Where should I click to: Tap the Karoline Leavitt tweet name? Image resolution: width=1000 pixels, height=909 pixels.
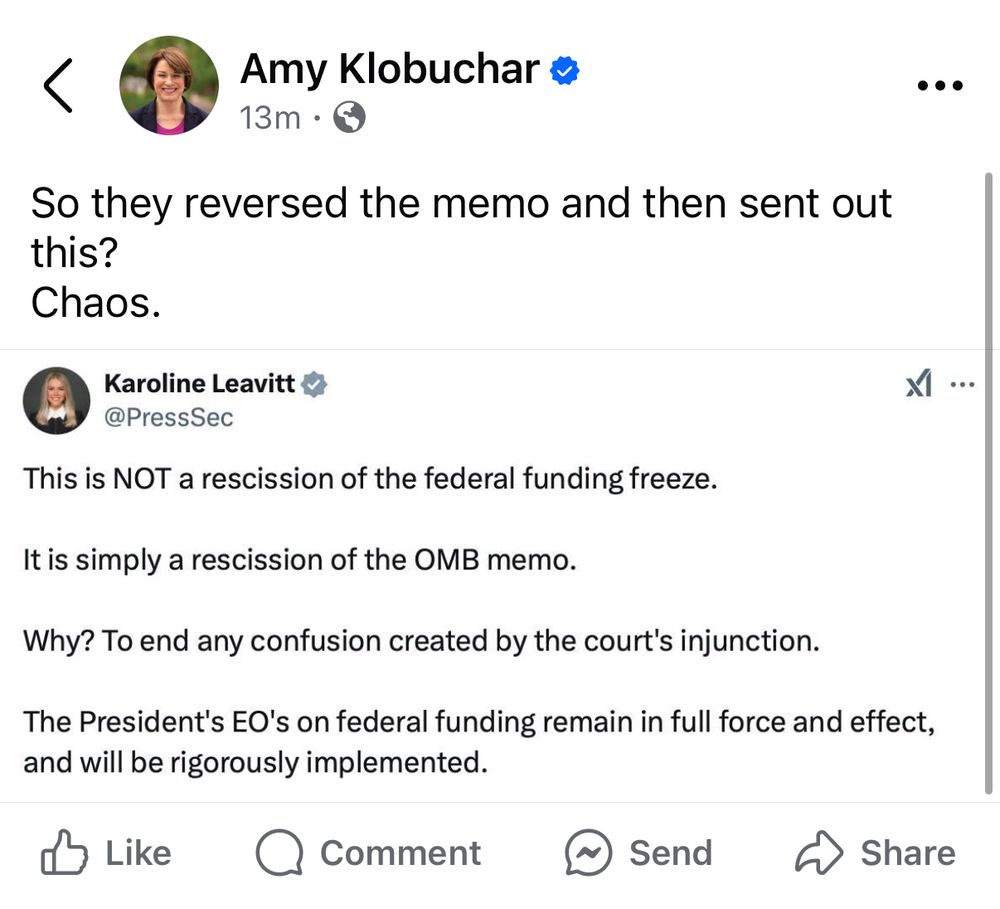coord(199,383)
